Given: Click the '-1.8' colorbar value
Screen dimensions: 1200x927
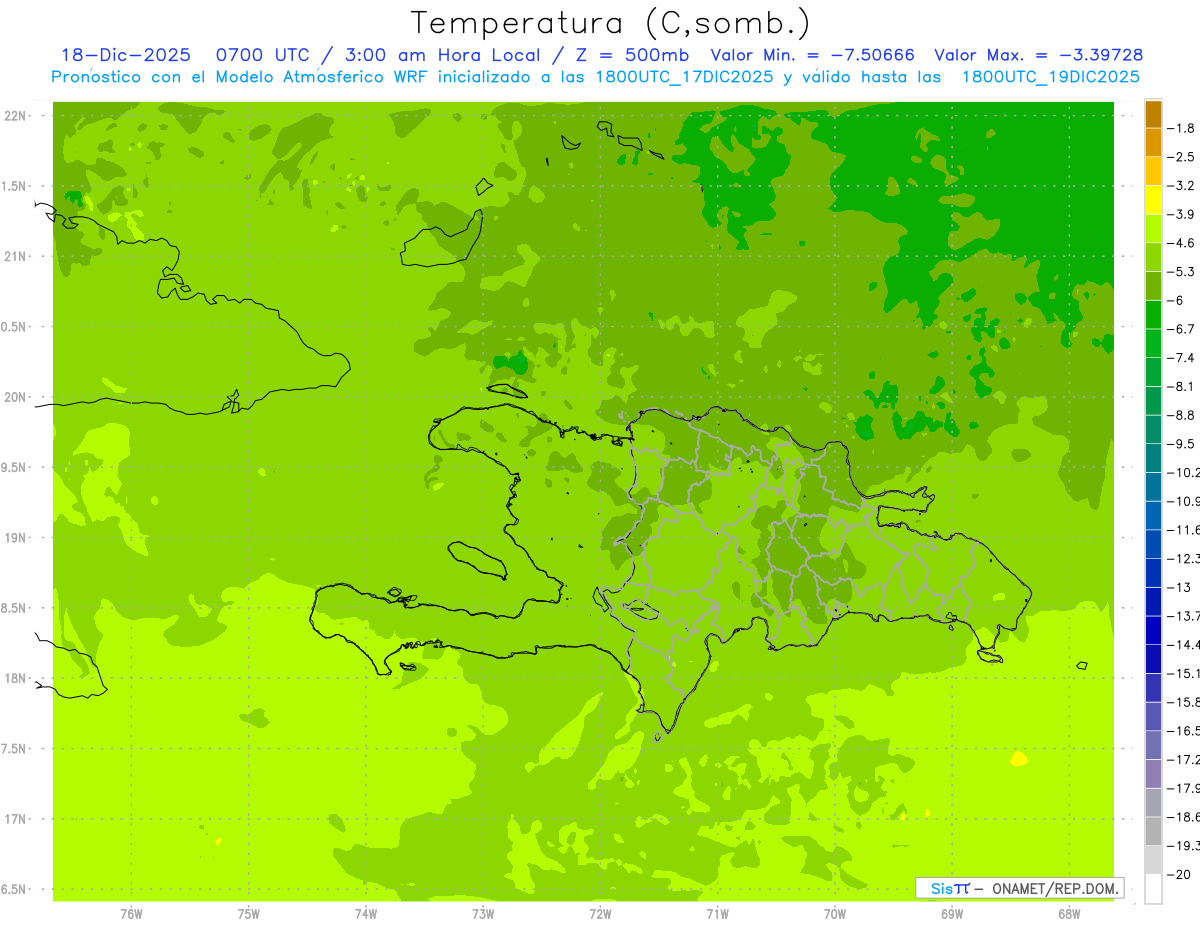Looking at the screenshot, I should coord(1181,128).
